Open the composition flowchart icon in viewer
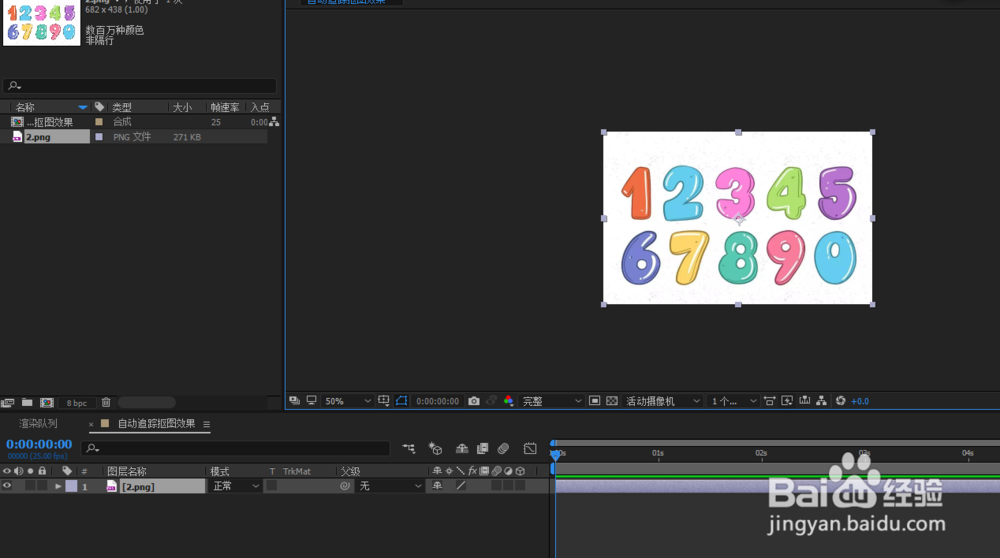The width and height of the screenshot is (1000, 558). [x=821, y=400]
